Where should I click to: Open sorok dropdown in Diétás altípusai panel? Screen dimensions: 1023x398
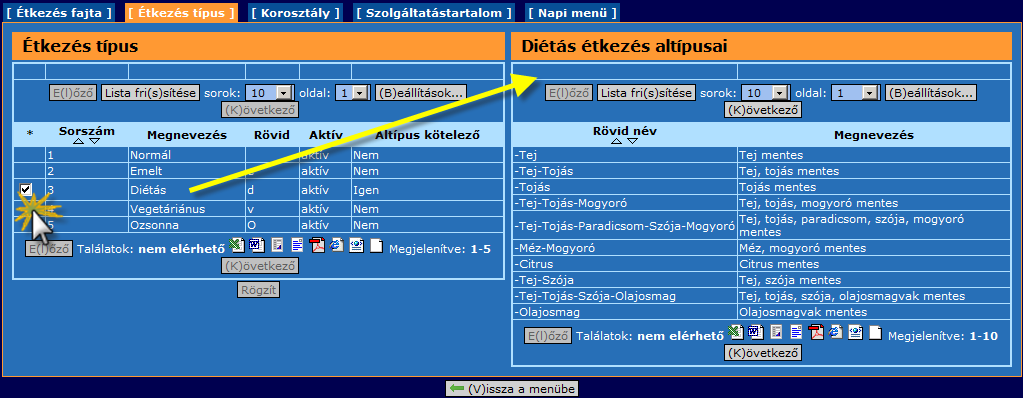(x=765, y=93)
